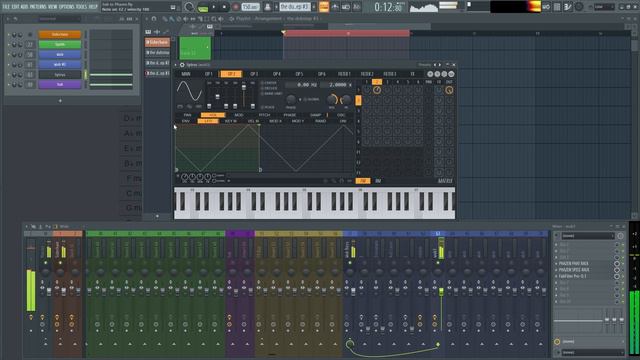Select the PITCH envelope target in Sytrus
The image size is (640, 360).
(x=264, y=115)
